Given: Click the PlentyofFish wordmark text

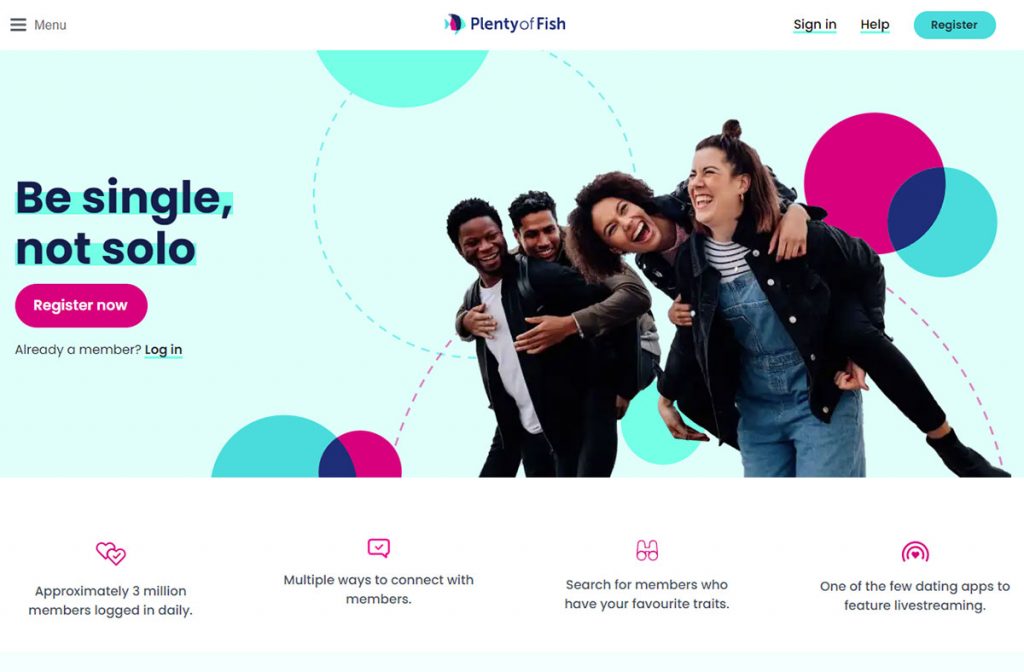Looking at the screenshot, I should click(518, 24).
